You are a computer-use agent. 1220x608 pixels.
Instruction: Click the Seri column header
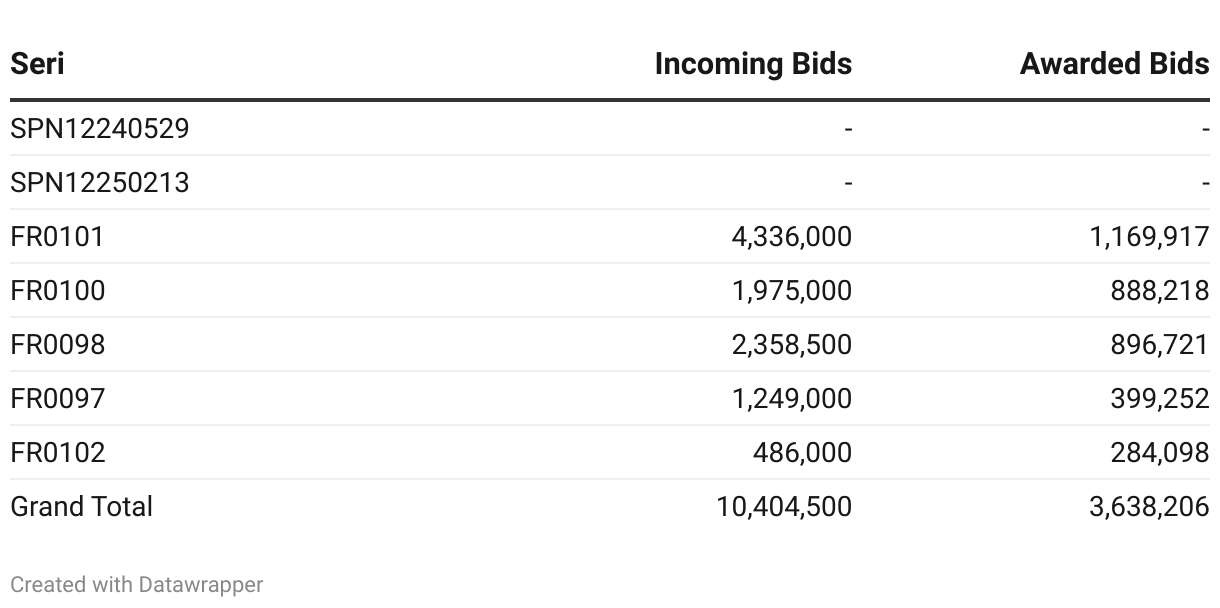pyautogui.click(x=37, y=64)
